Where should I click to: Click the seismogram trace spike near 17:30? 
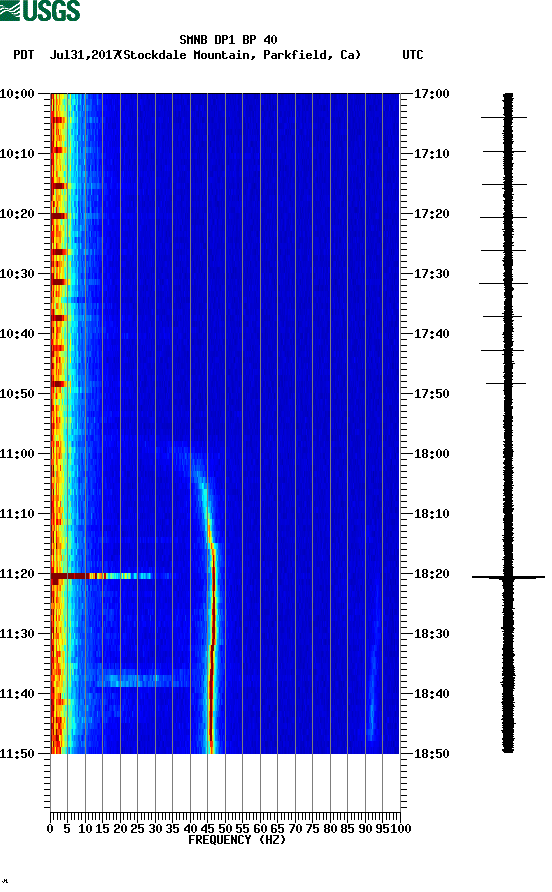(x=503, y=283)
